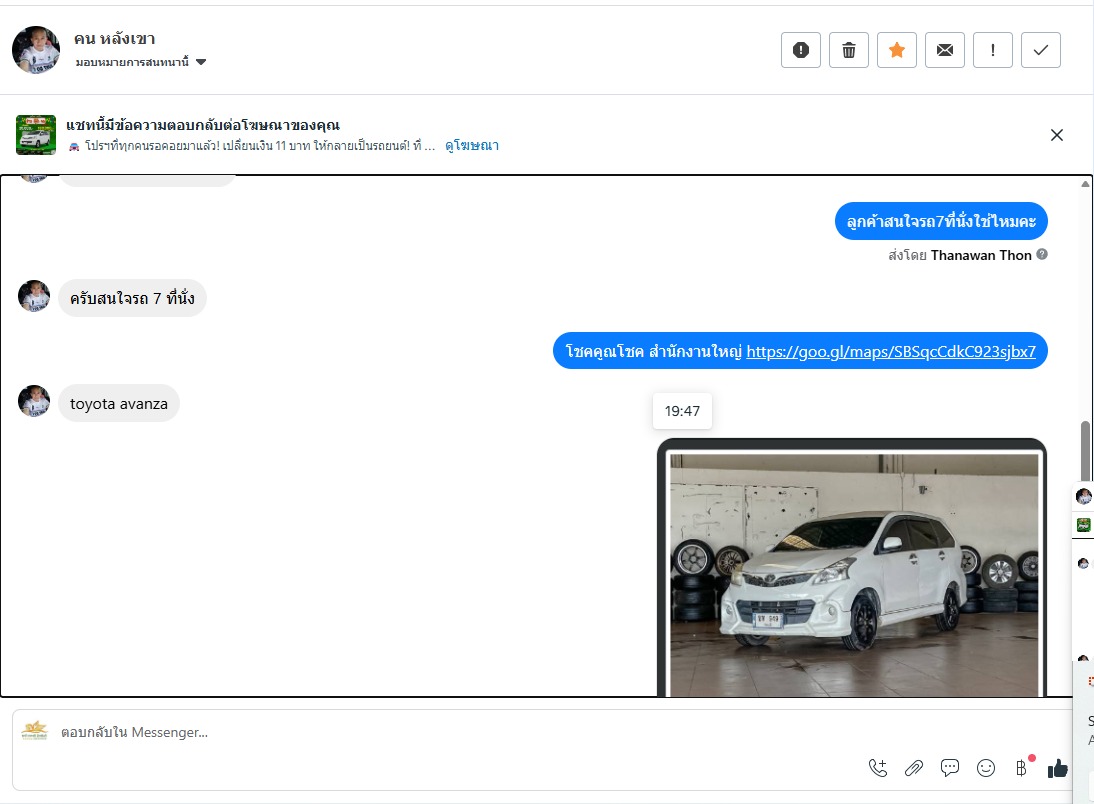Close the ad reply banner
Image resolution: width=1094 pixels, height=804 pixels.
(1057, 135)
